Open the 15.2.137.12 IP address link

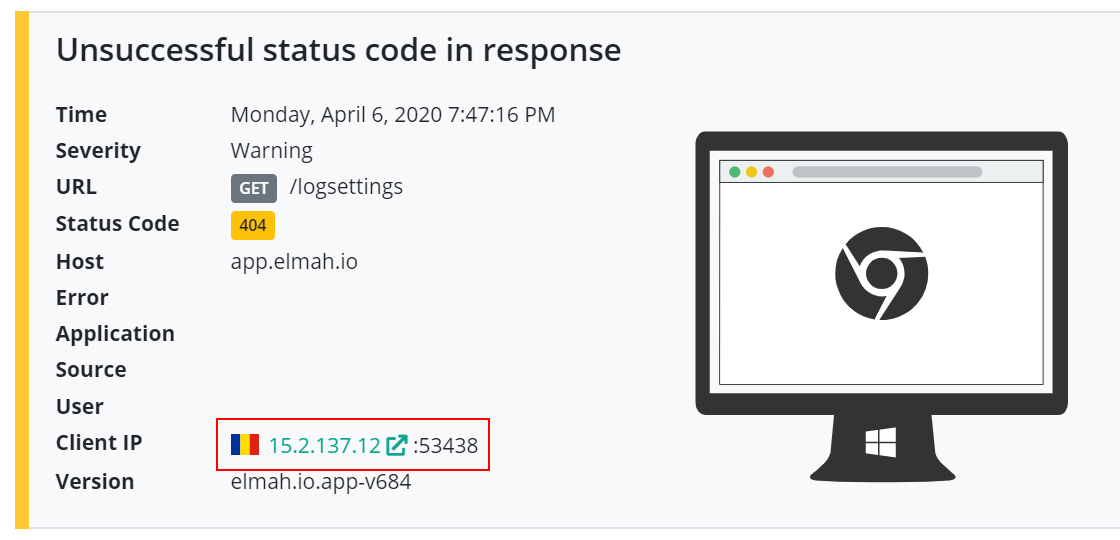[324, 446]
